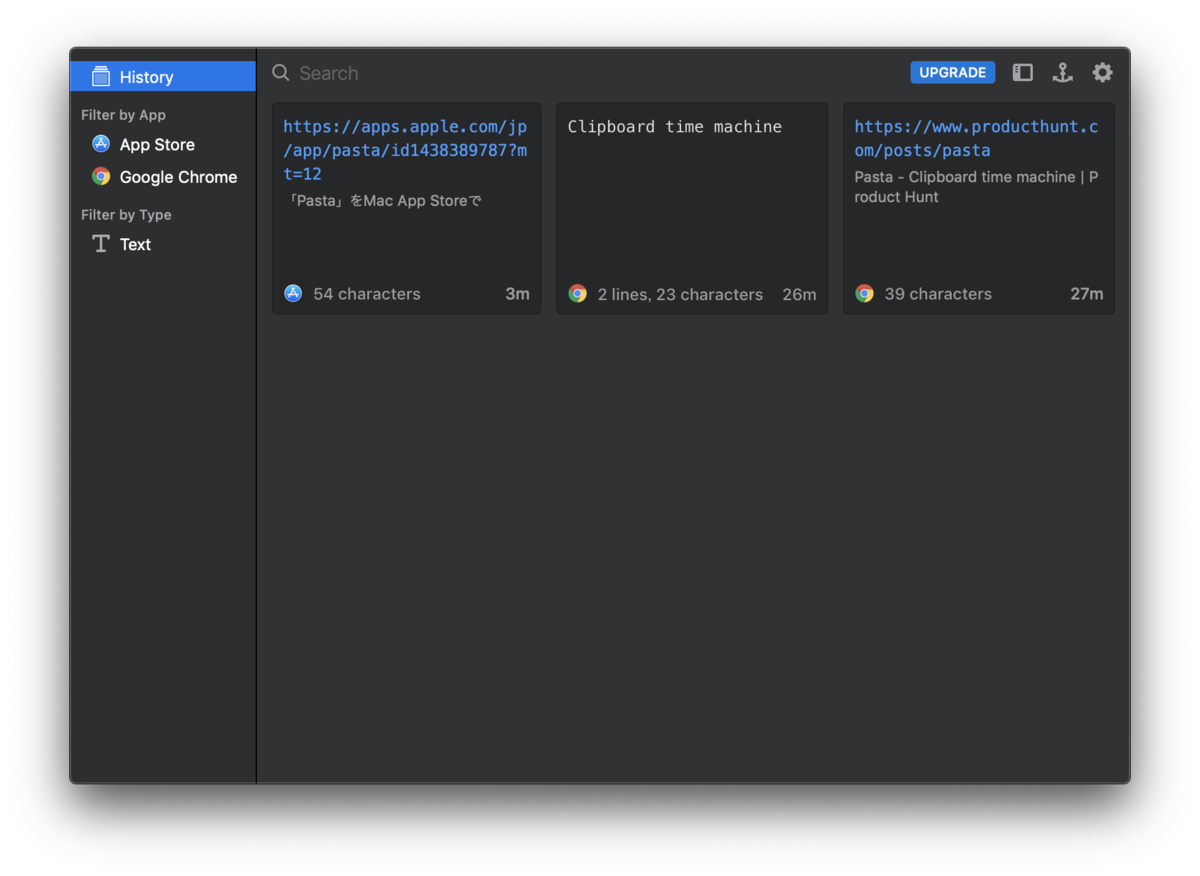Select the "Clipboard time machine" text clip

tap(675, 127)
